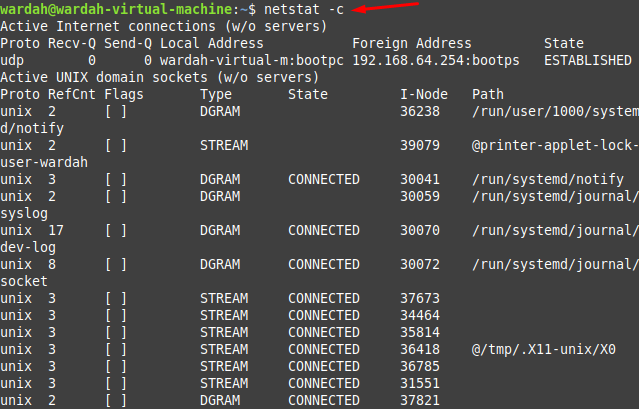Click the netstat -c command text

pos(304,9)
